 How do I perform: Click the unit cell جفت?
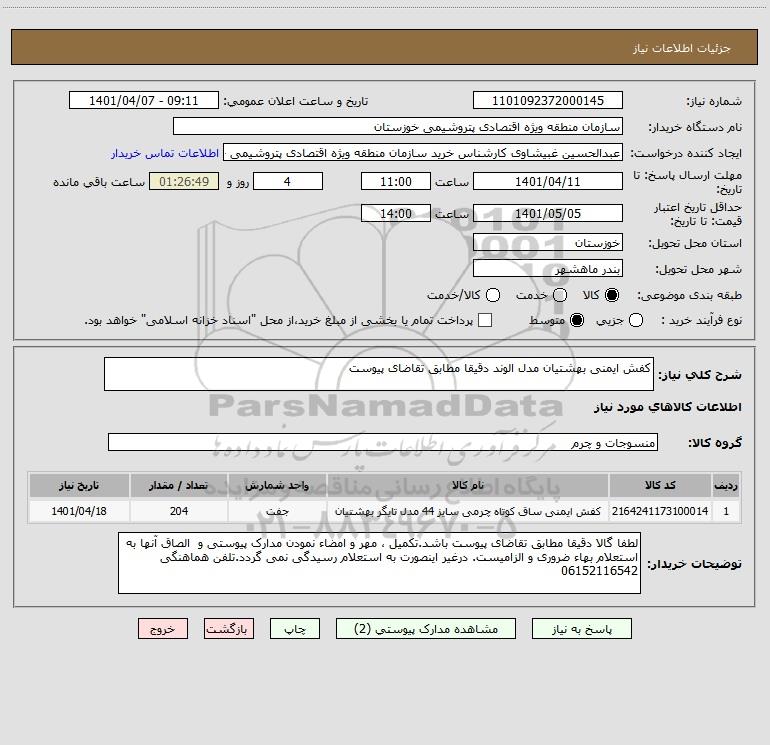point(277,511)
